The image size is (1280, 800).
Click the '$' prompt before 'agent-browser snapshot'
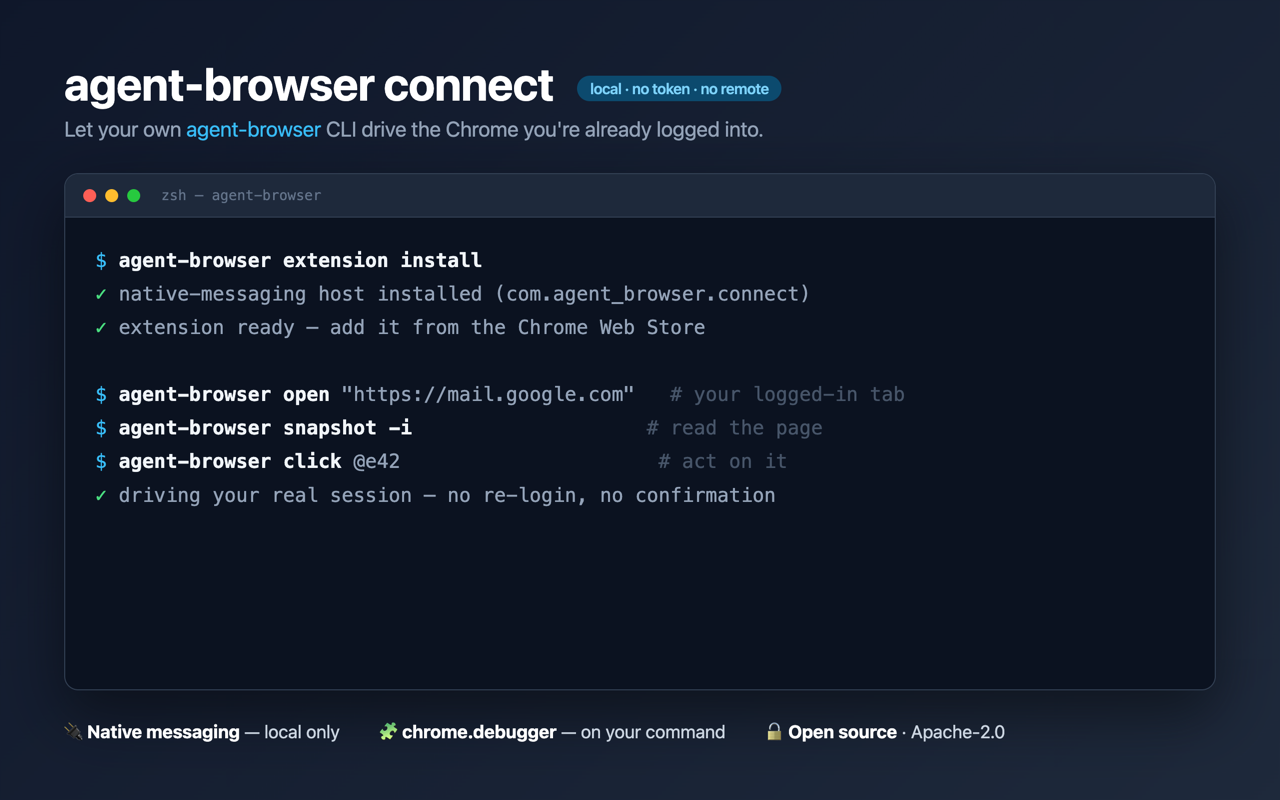click(x=101, y=428)
